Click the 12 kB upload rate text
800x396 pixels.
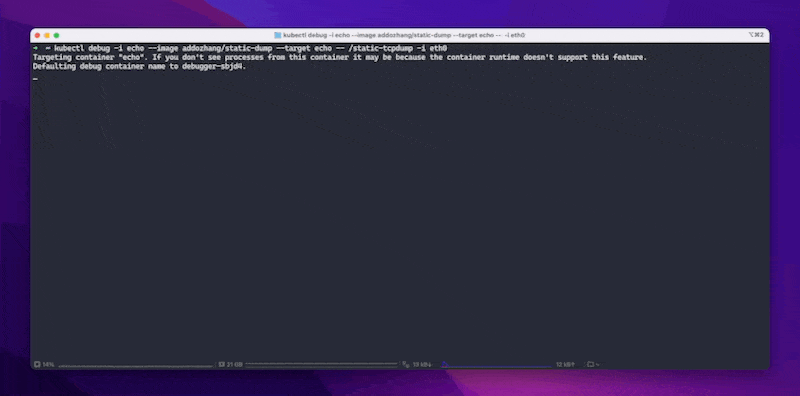pos(566,364)
